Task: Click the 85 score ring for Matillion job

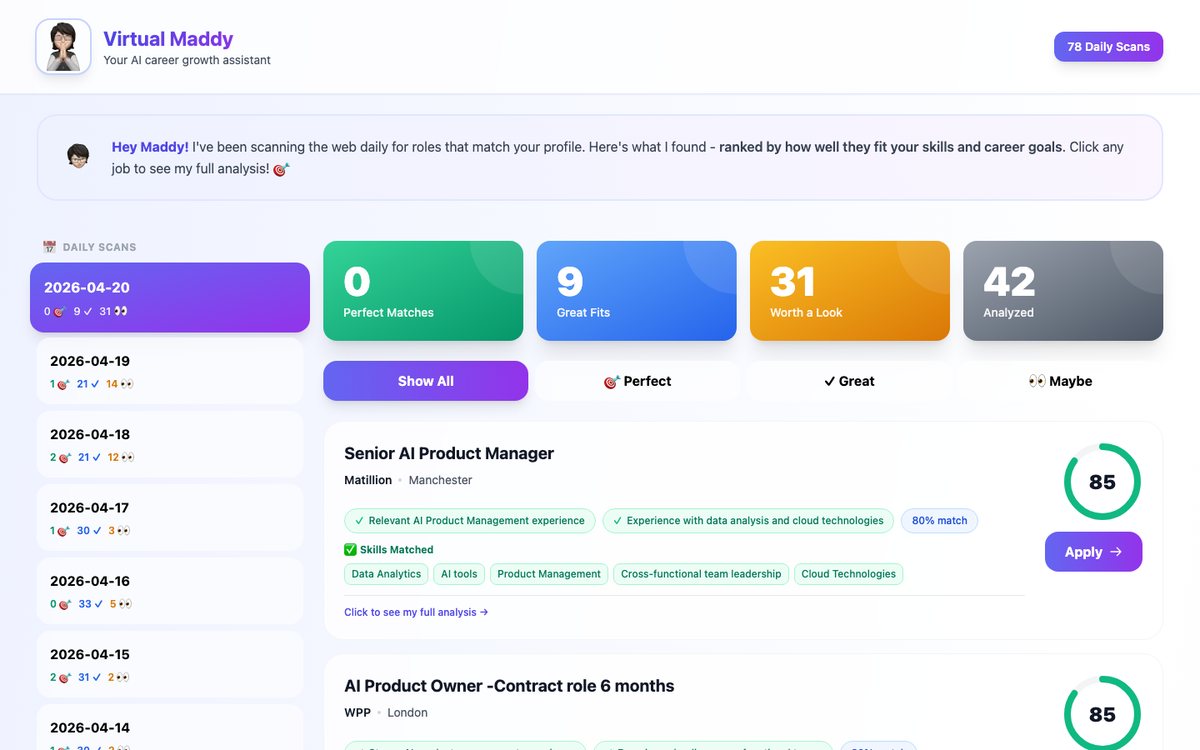Action: tap(1102, 482)
